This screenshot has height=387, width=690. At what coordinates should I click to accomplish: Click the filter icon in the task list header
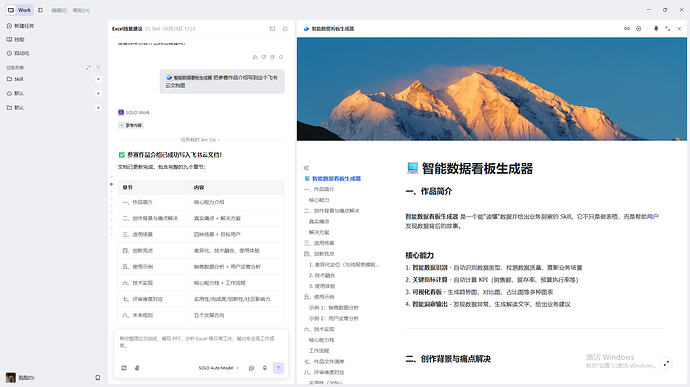pos(98,67)
